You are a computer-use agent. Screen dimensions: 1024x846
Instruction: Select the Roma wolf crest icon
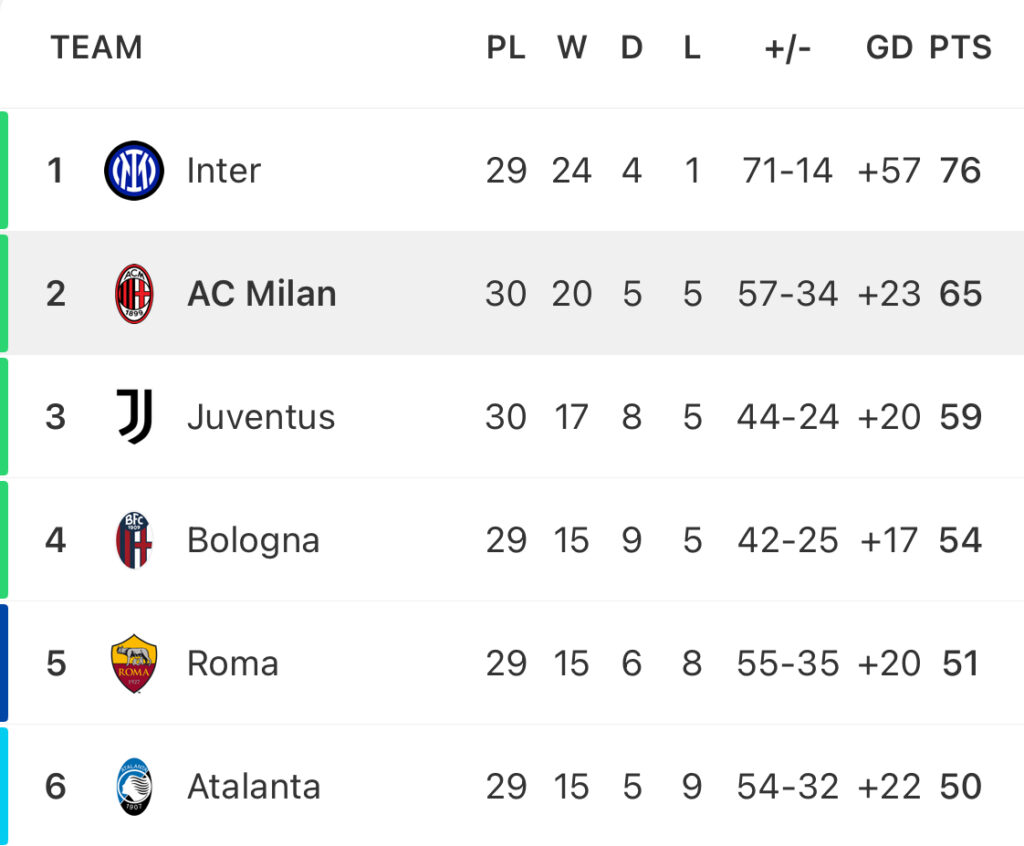point(134,664)
